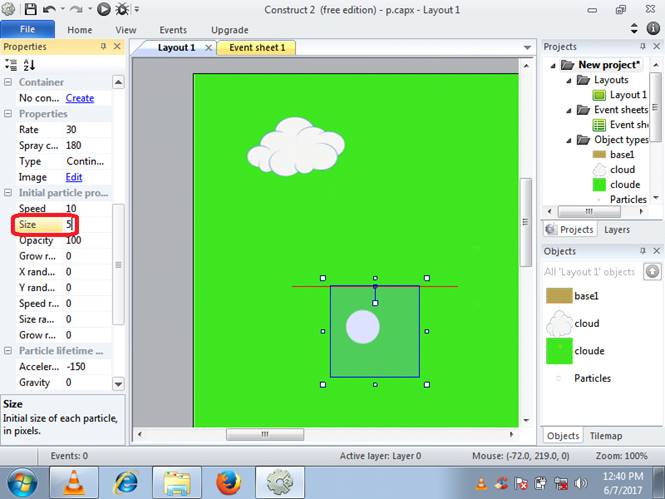Collapse Particle lifetime section
665x499 pixels.
tap(8, 351)
